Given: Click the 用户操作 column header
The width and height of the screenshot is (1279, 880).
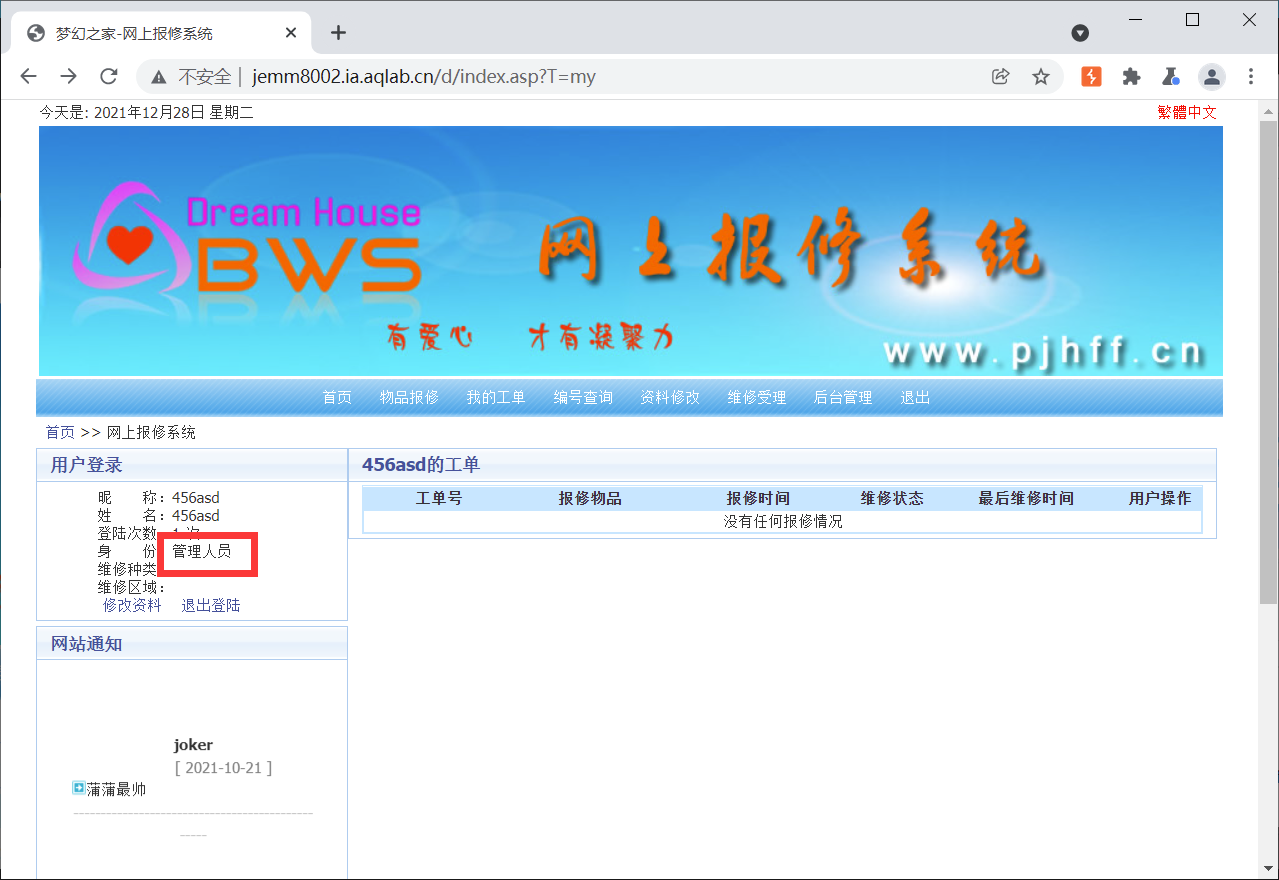Looking at the screenshot, I should [x=1160, y=498].
